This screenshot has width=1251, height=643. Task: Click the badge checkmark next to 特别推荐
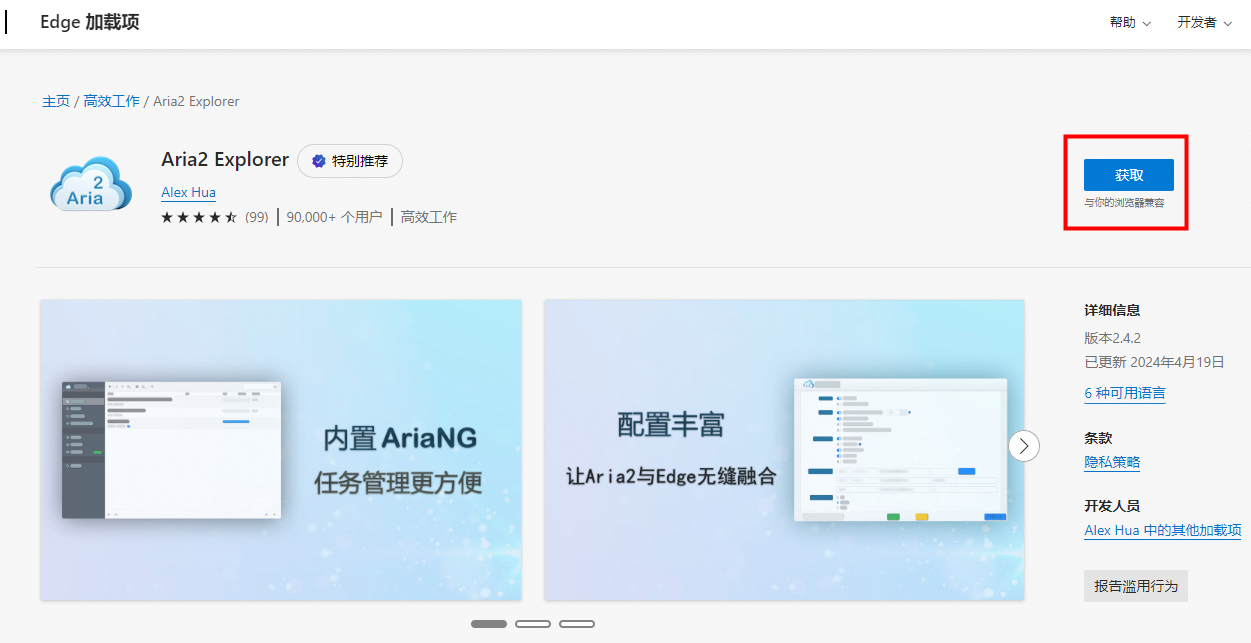pos(318,161)
